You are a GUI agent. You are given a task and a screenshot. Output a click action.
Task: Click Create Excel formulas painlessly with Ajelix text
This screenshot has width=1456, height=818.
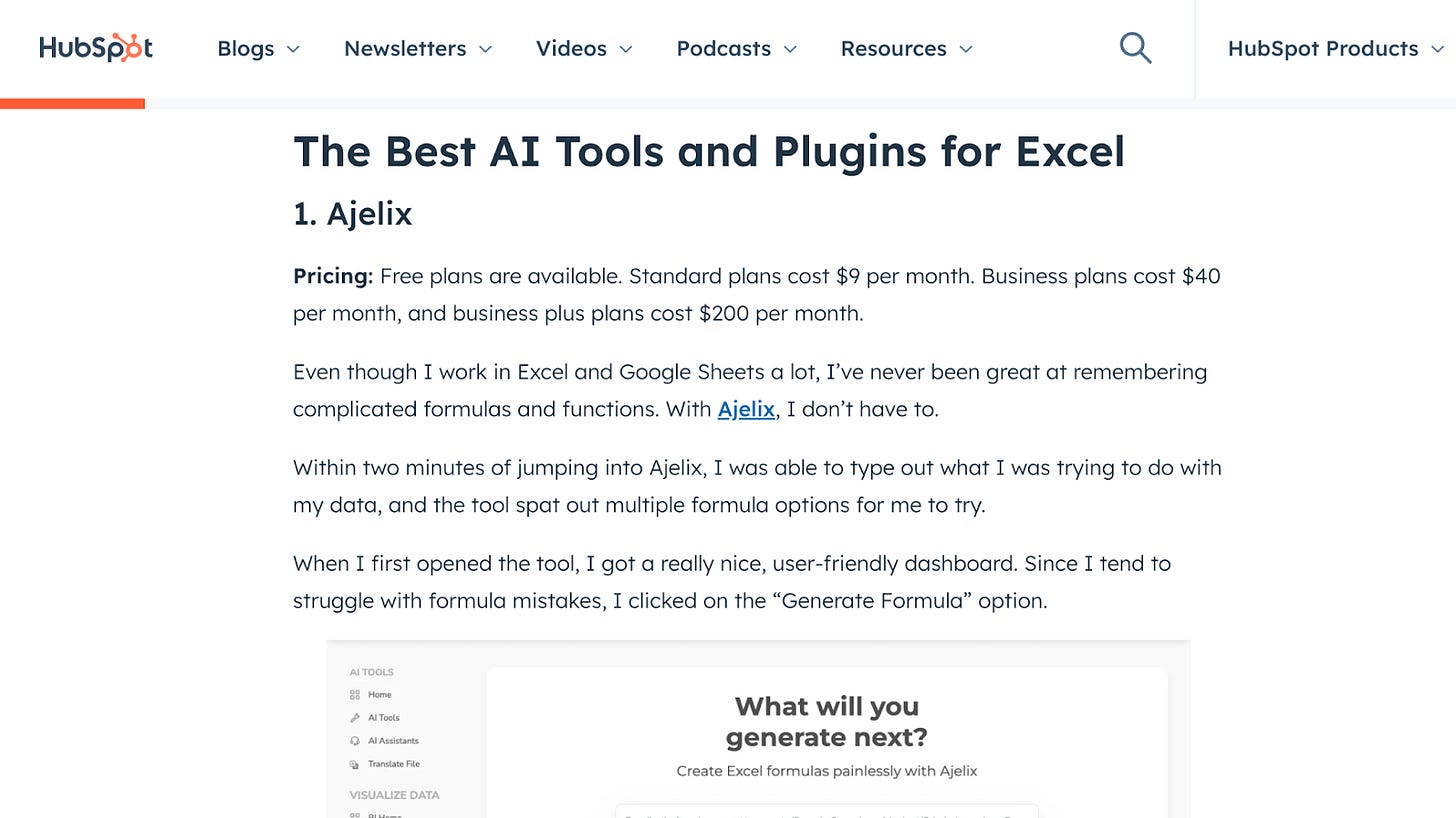(827, 771)
